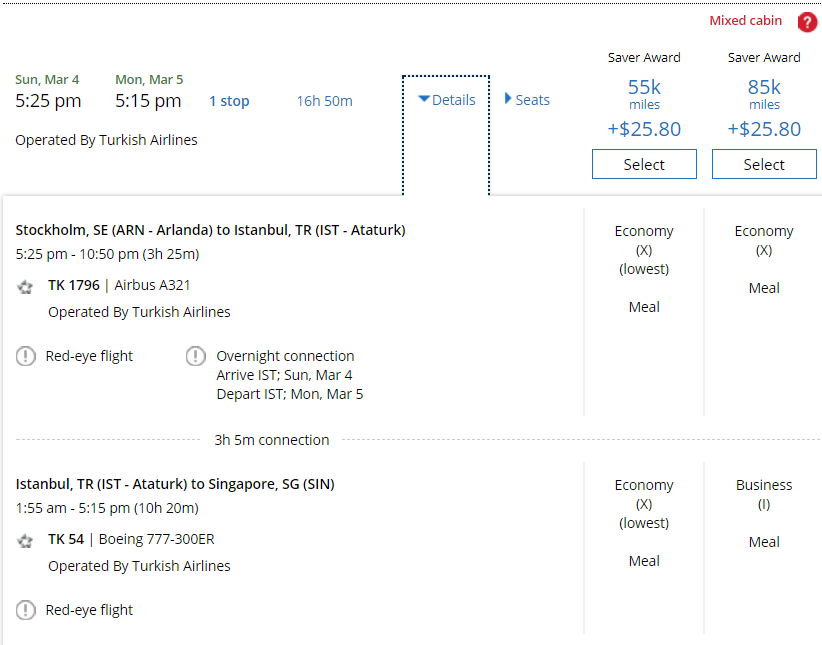Click the Mixed cabin label
The width and height of the screenshot is (822, 645).
coord(746,21)
